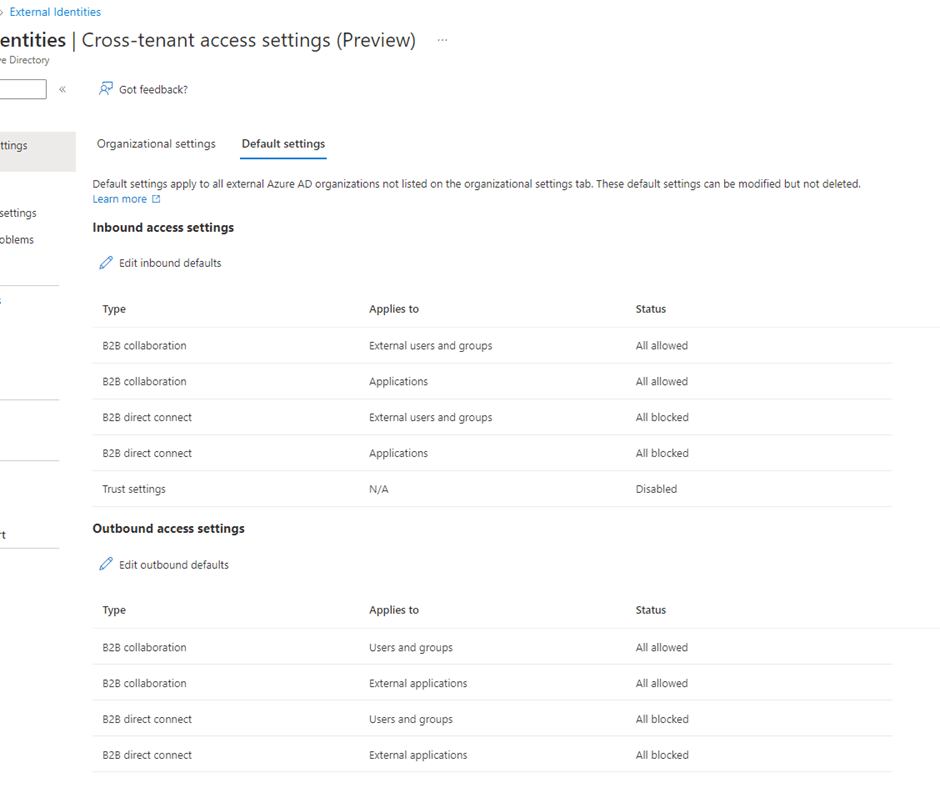Image resolution: width=940 pixels, height=798 pixels.
Task: Collapse the sidebar with double-chevron
Action: click(x=62, y=89)
